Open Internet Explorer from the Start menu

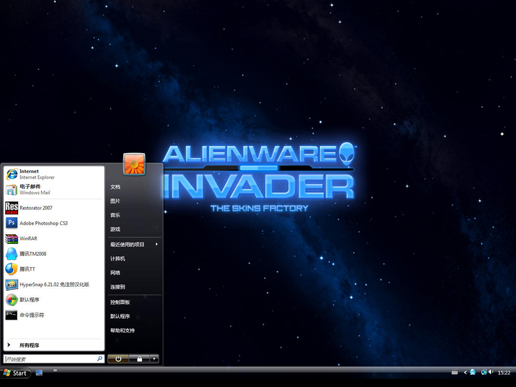(53, 174)
